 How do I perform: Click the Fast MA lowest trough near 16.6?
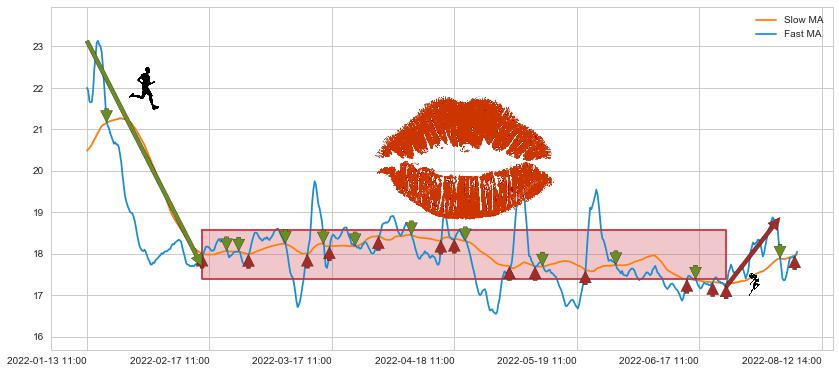495,313
